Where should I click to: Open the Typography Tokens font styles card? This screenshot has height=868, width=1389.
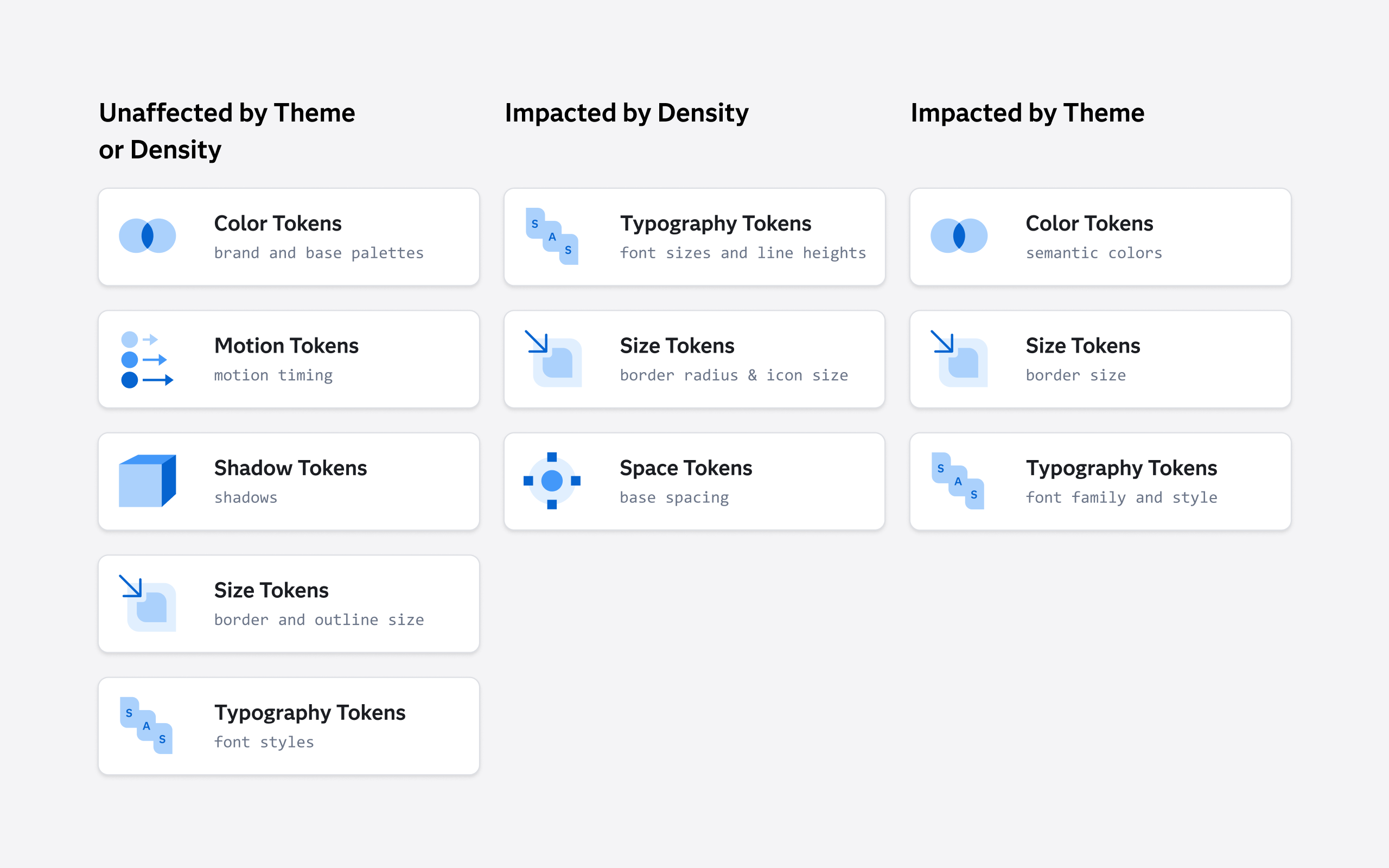(288, 725)
